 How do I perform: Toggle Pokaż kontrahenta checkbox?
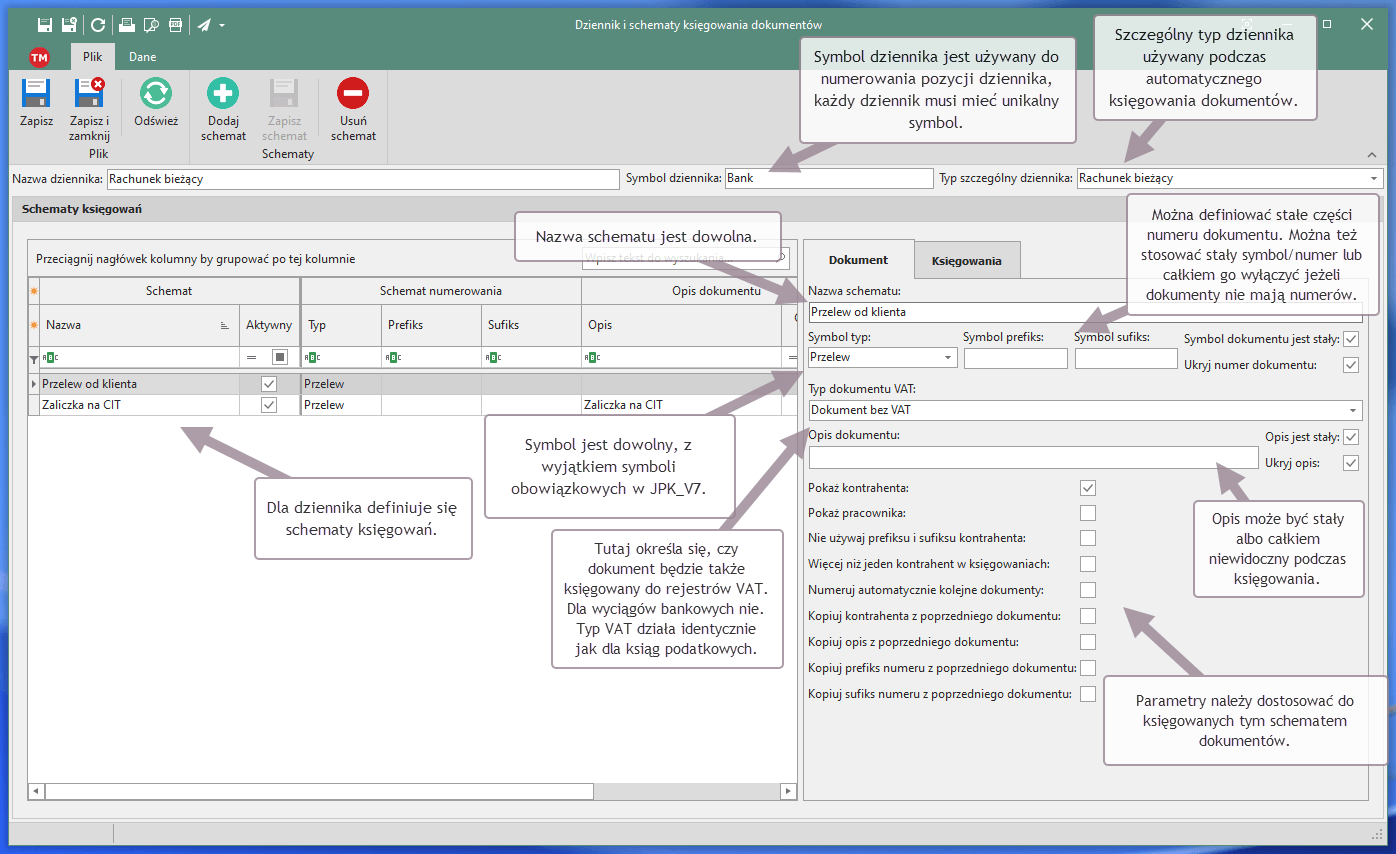(1088, 488)
